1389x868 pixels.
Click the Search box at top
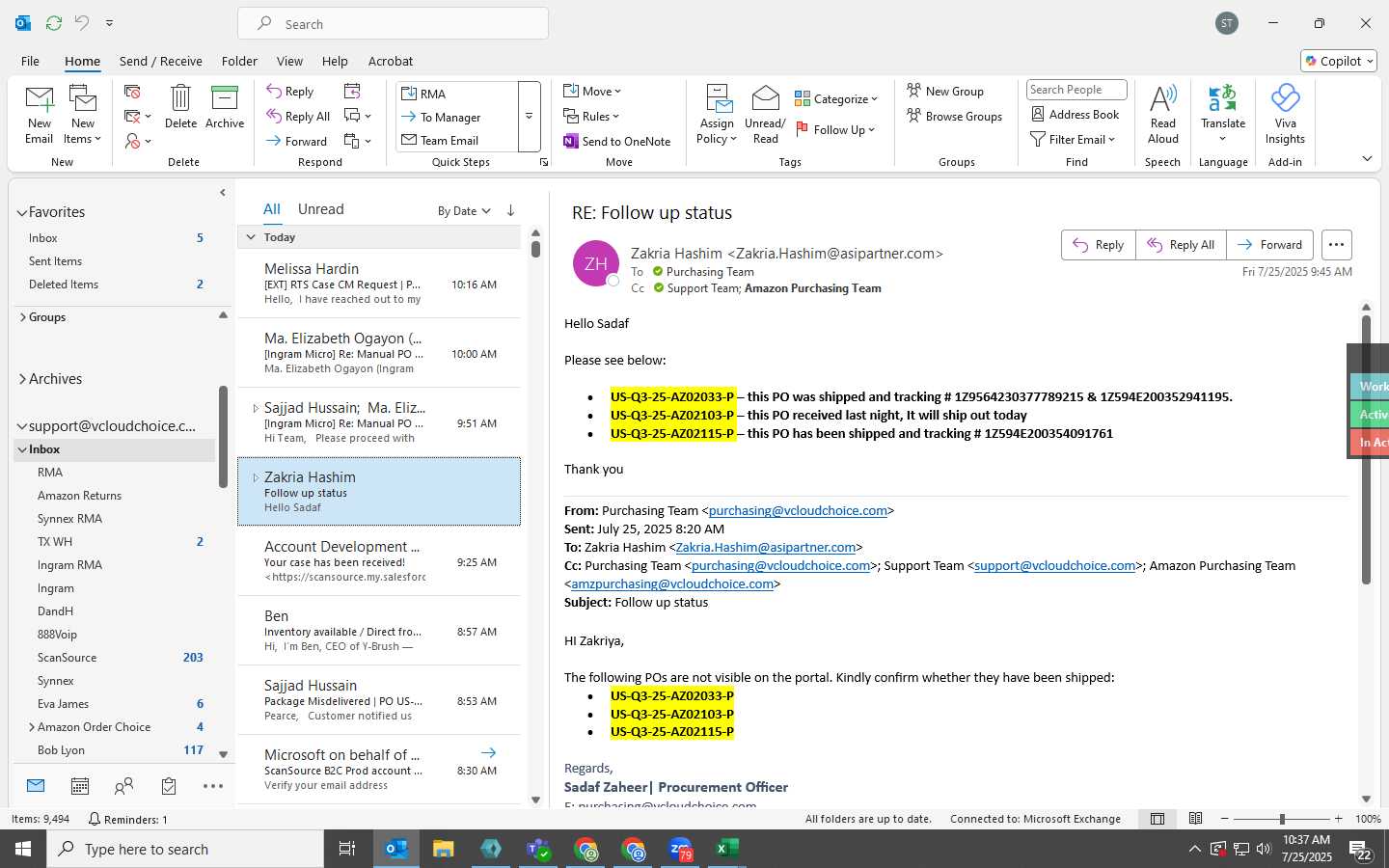(x=394, y=24)
